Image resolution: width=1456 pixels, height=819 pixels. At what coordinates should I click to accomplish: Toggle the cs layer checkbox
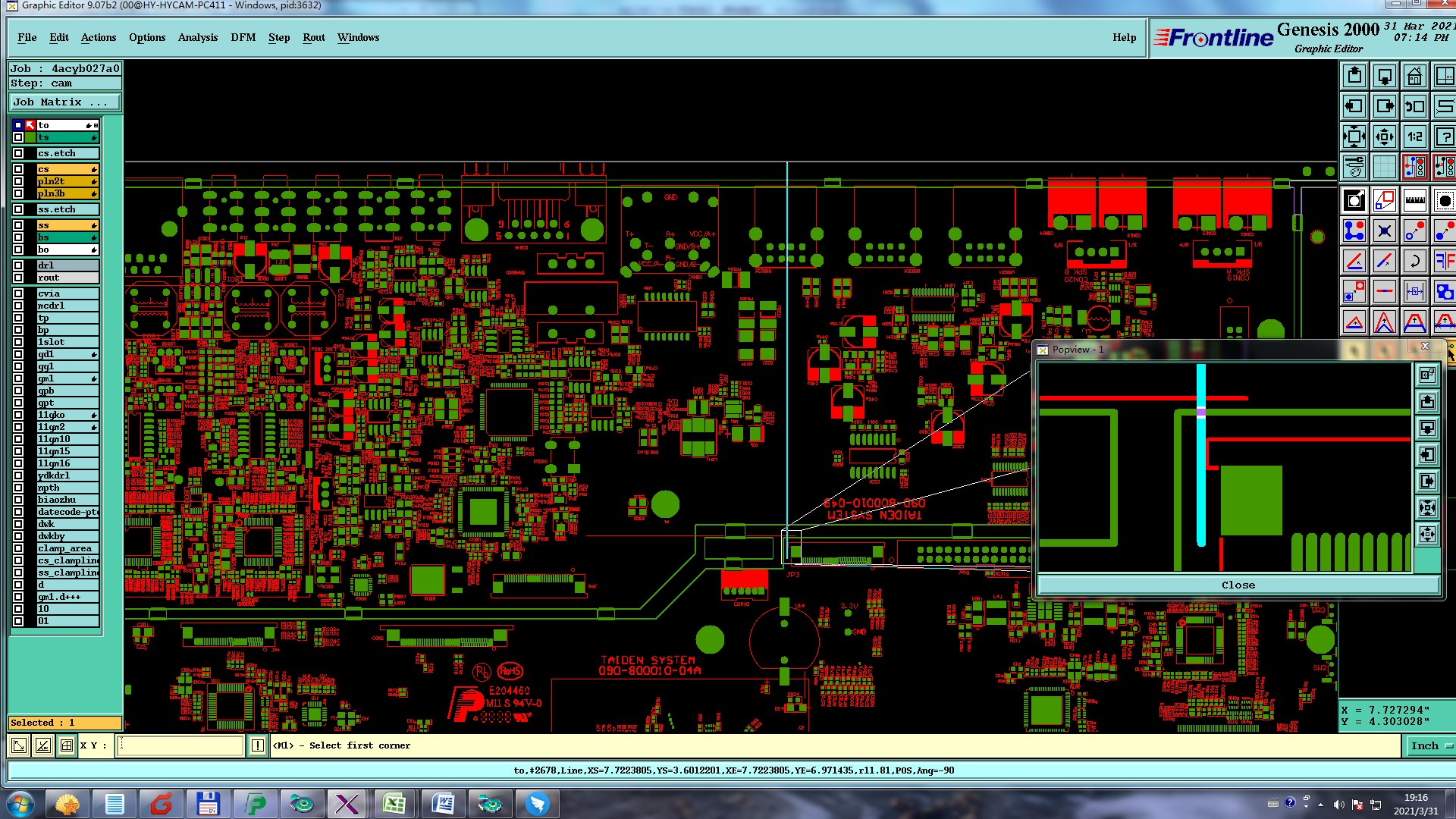[x=18, y=169]
